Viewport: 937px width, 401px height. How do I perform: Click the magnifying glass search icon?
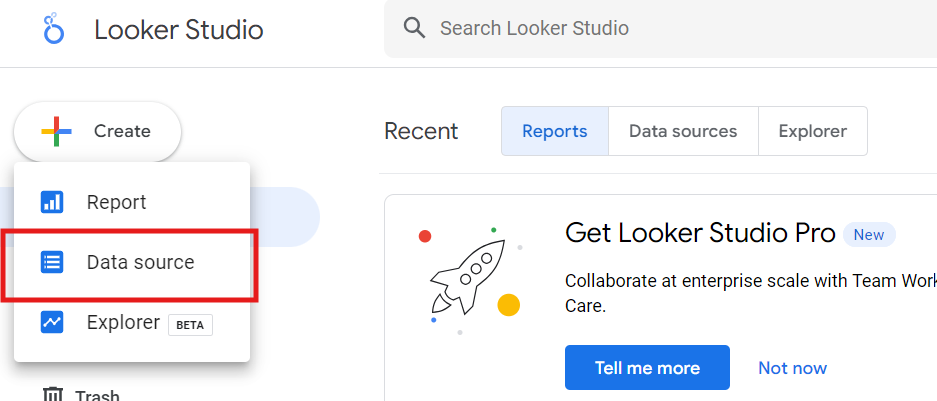click(x=414, y=27)
